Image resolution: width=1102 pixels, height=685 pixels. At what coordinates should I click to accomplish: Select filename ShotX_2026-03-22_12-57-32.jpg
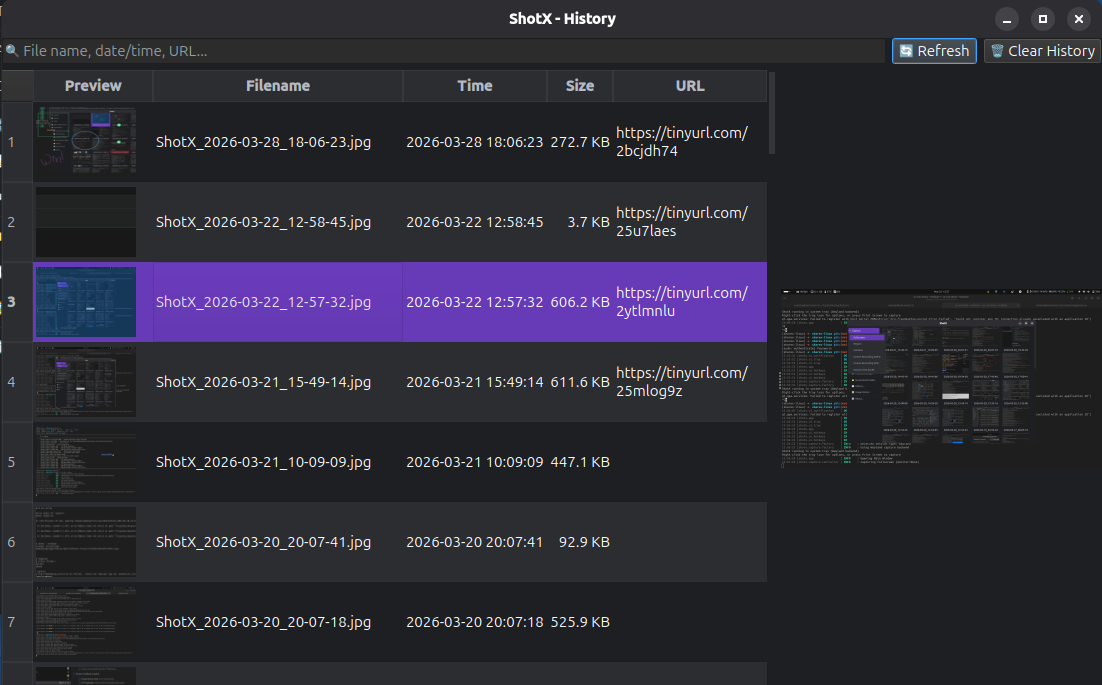[x=264, y=302]
